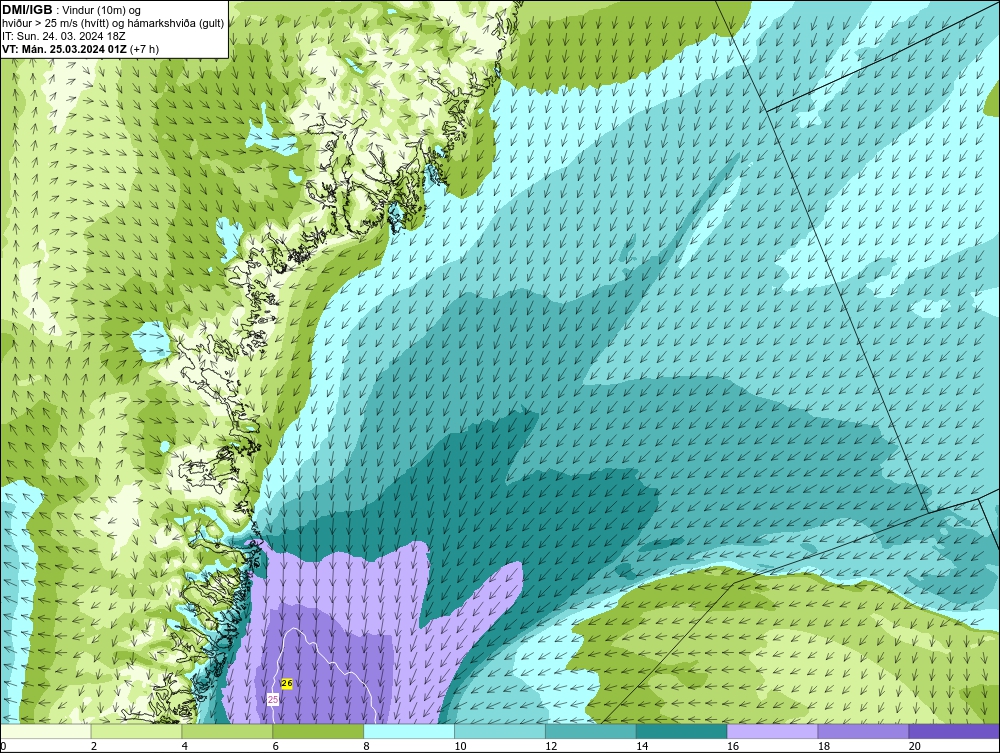Select the above 20 m/s dark purple swatch

coord(955,731)
